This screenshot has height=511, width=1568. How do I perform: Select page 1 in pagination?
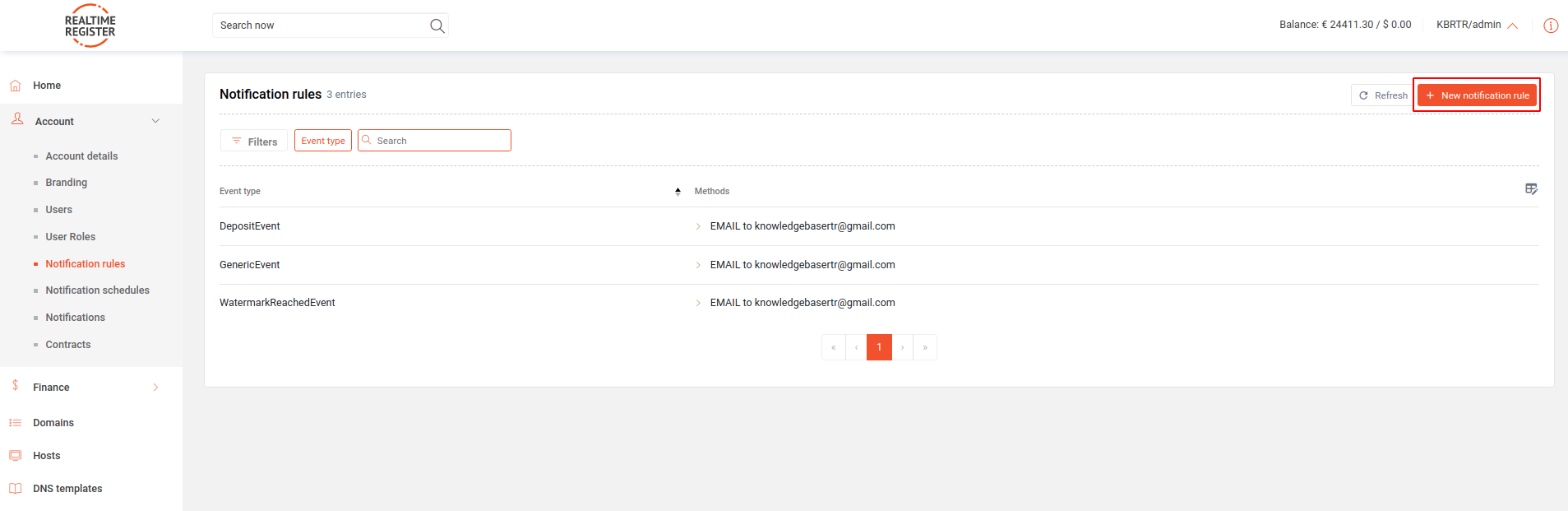tap(879, 347)
